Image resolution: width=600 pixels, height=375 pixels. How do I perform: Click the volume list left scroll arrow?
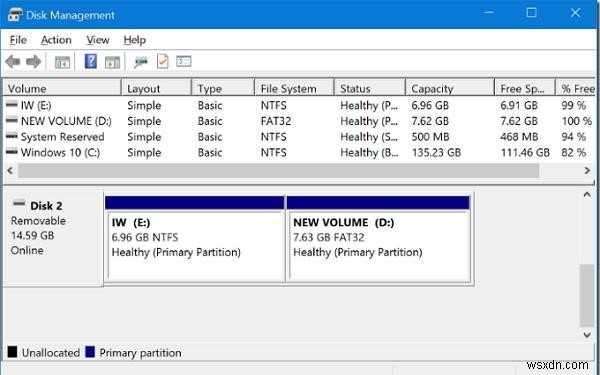[x=10, y=171]
